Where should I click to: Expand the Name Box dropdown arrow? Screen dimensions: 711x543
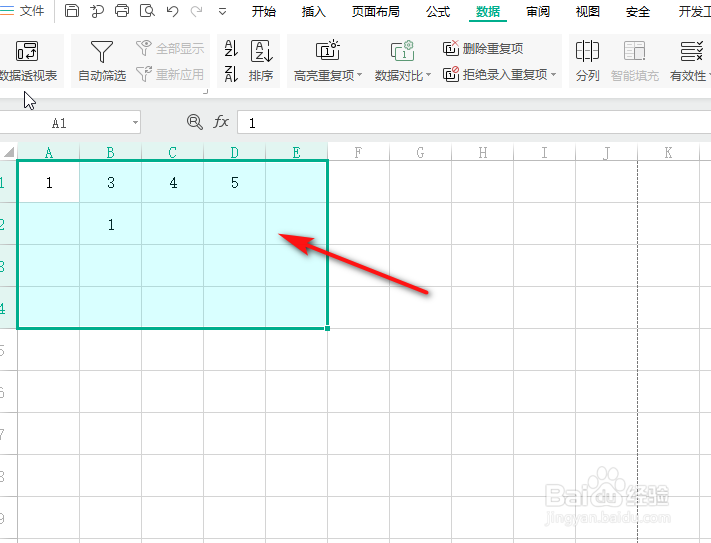coord(135,123)
